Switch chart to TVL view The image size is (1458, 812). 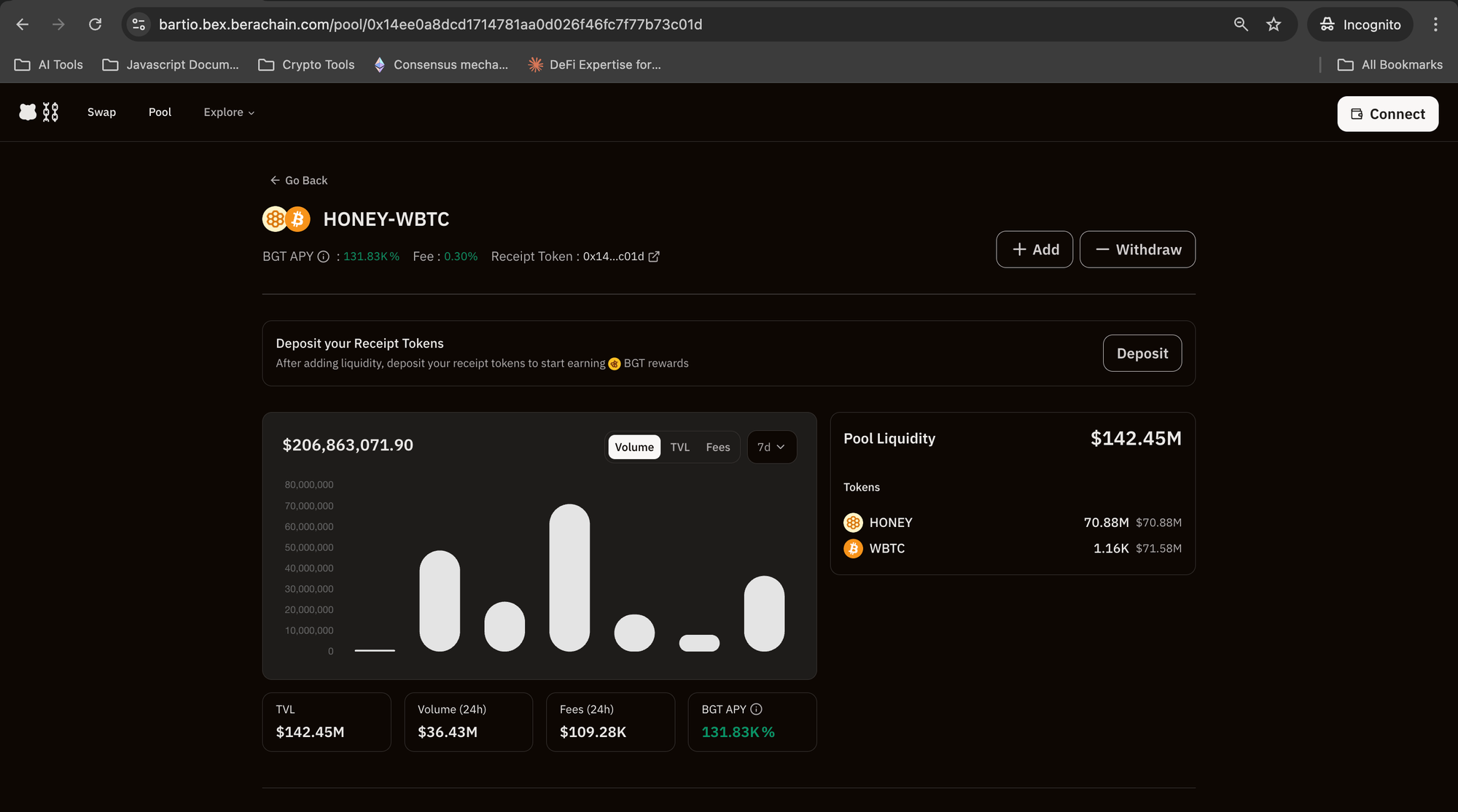point(680,447)
